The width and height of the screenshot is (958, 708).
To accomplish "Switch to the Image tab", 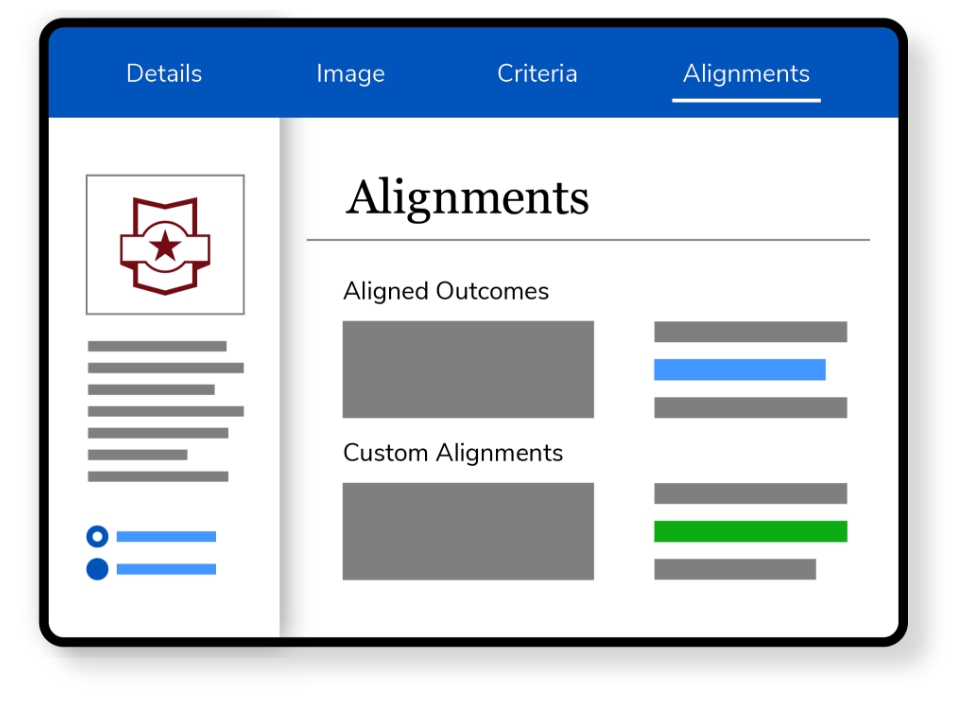I will [350, 74].
